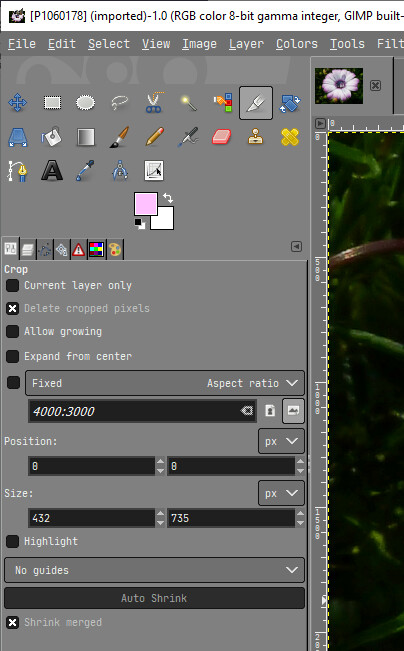Enable the Highlight checkbox
The height and width of the screenshot is (651, 404).
pyautogui.click(x=12, y=541)
